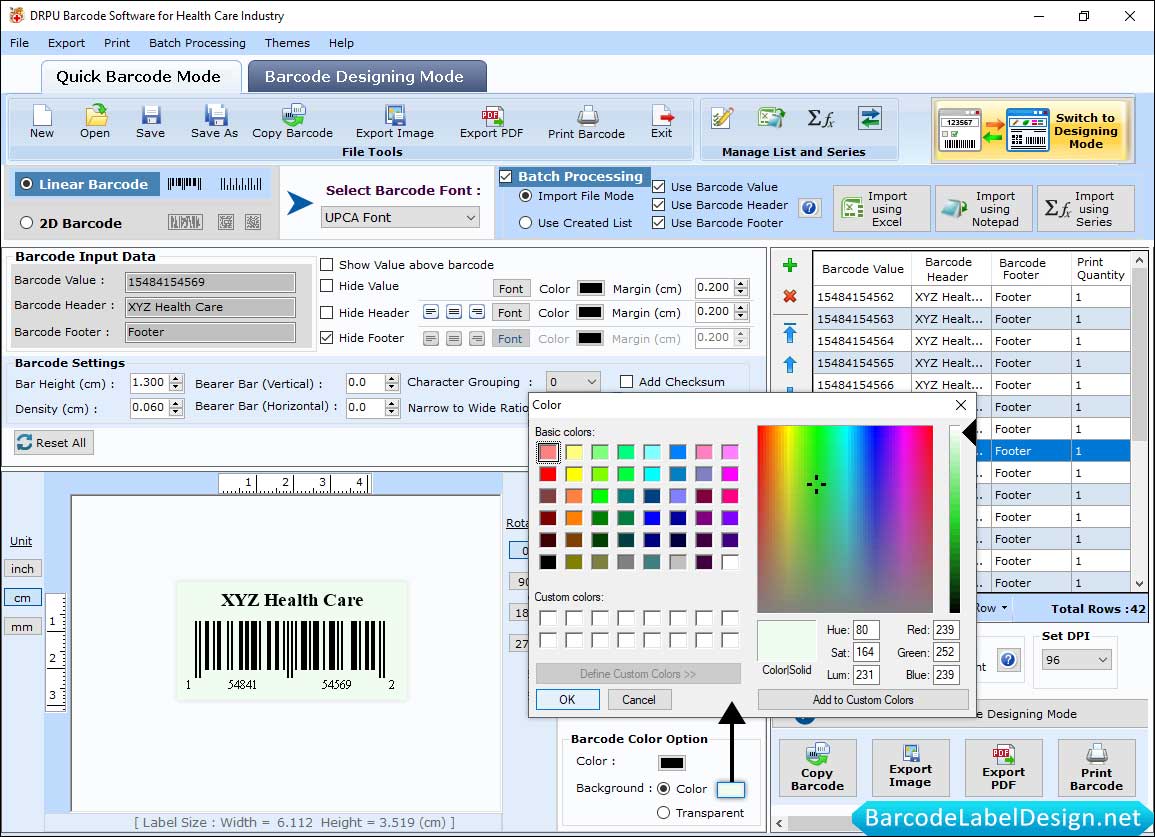Open Character Grouping dropdown
The height and width of the screenshot is (837, 1155).
click(x=573, y=382)
